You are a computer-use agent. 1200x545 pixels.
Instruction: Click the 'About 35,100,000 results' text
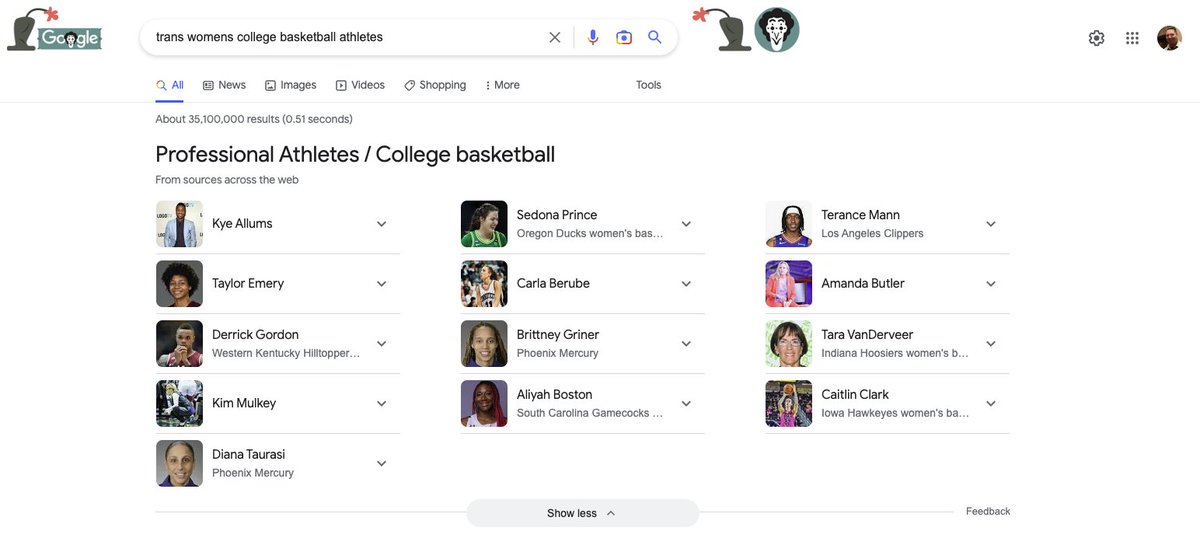coord(254,119)
